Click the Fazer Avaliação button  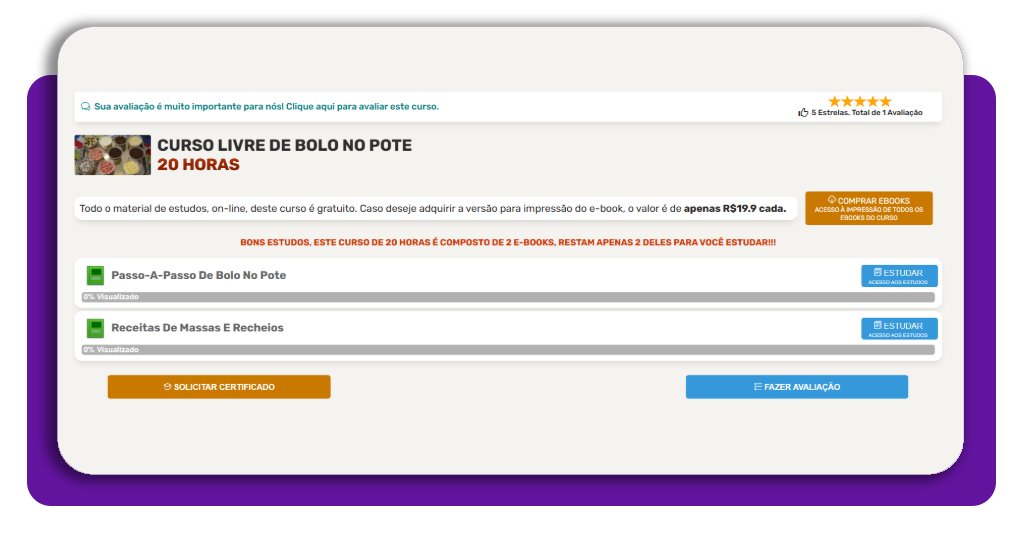(x=797, y=386)
